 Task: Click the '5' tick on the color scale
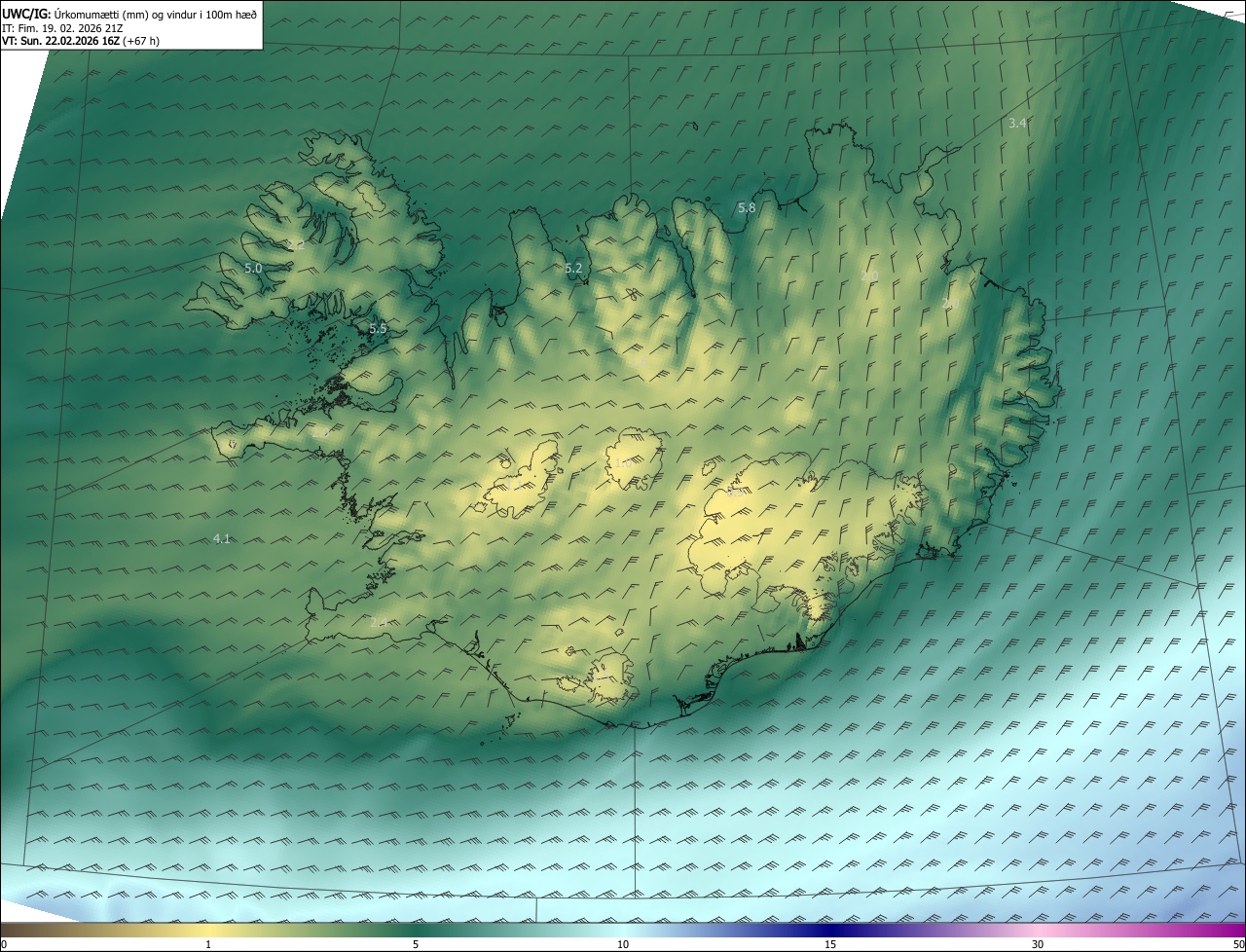pos(416,944)
